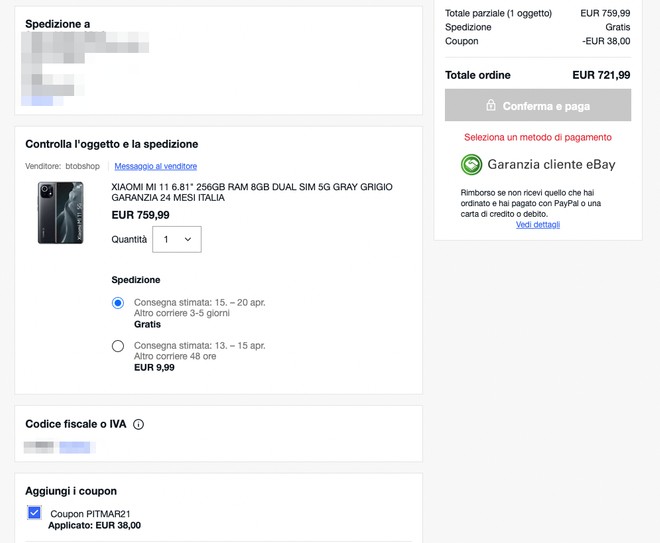Click the blurred Codice fiscale value
660x543 pixels.
pyautogui.click(x=59, y=447)
